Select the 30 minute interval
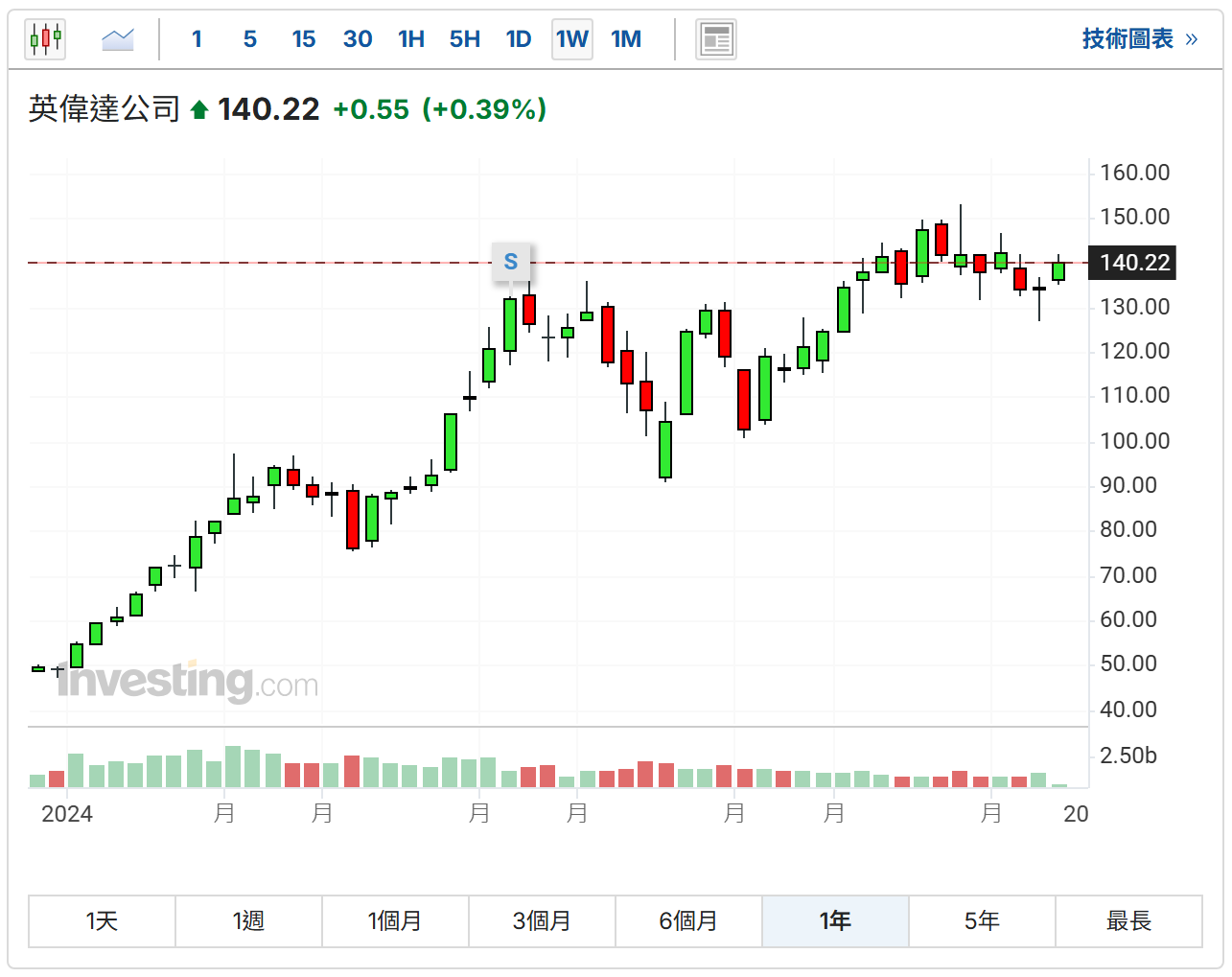This screenshot has width=1232, height=977. click(358, 39)
